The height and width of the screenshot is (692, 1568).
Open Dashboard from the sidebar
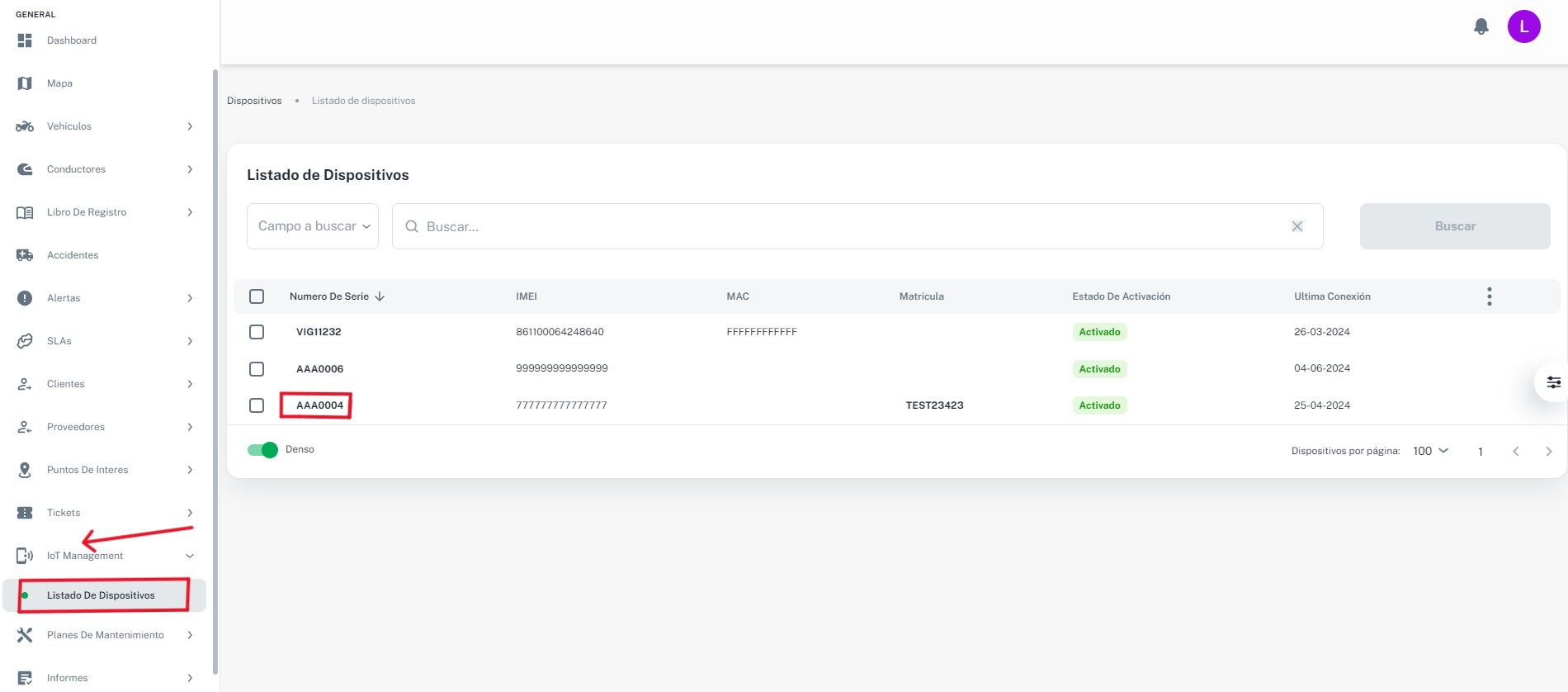(x=71, y=40)
